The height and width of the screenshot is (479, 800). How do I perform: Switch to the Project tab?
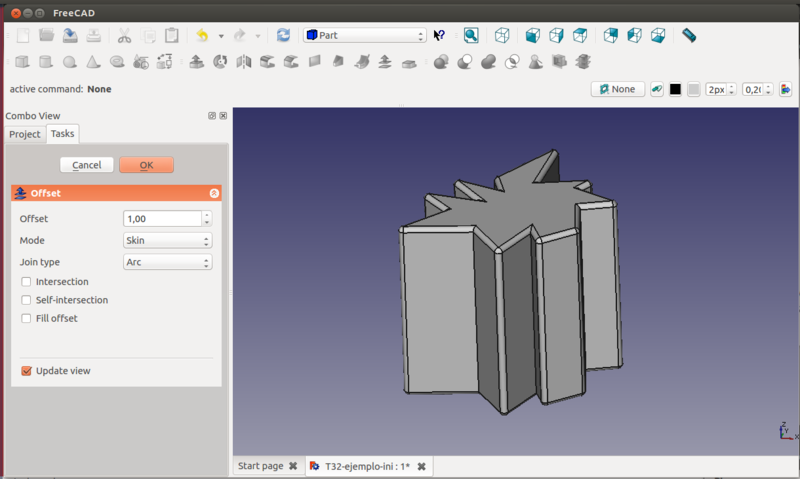click(x=25, y=134)
